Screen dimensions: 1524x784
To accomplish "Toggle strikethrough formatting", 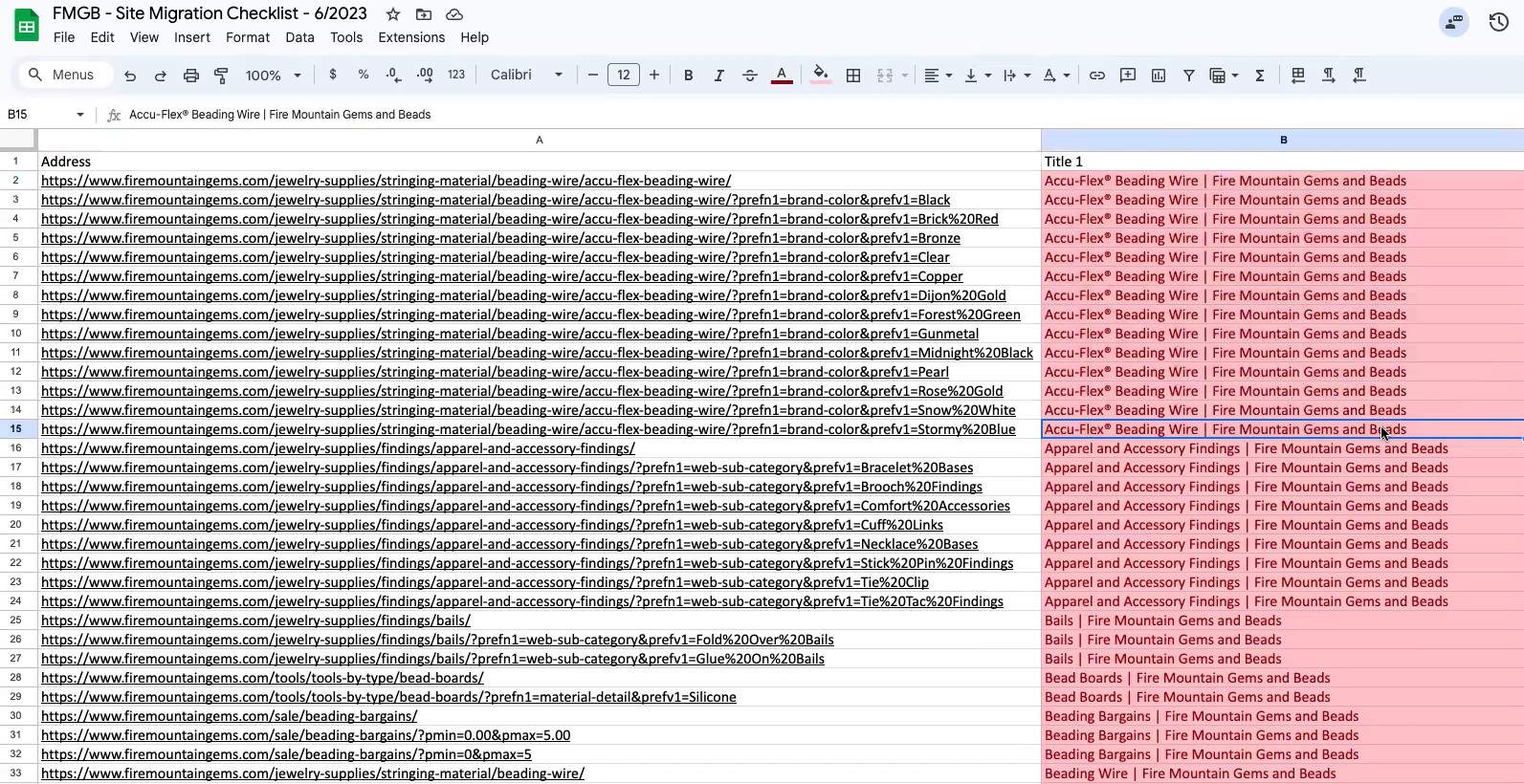I will click(750, 76).
